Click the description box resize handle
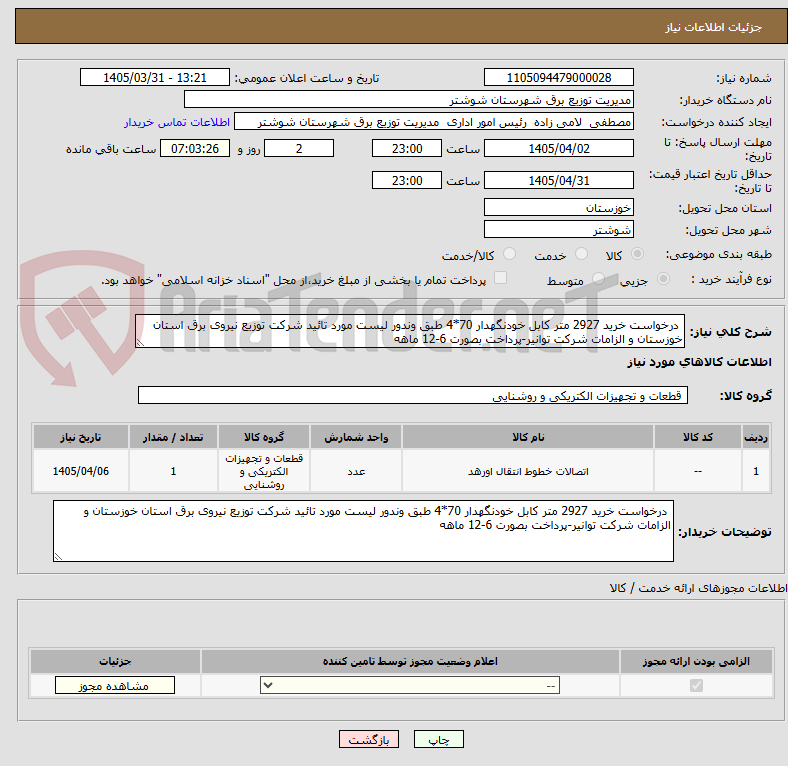Screen dimensions: 788x766 click(140, 343)
